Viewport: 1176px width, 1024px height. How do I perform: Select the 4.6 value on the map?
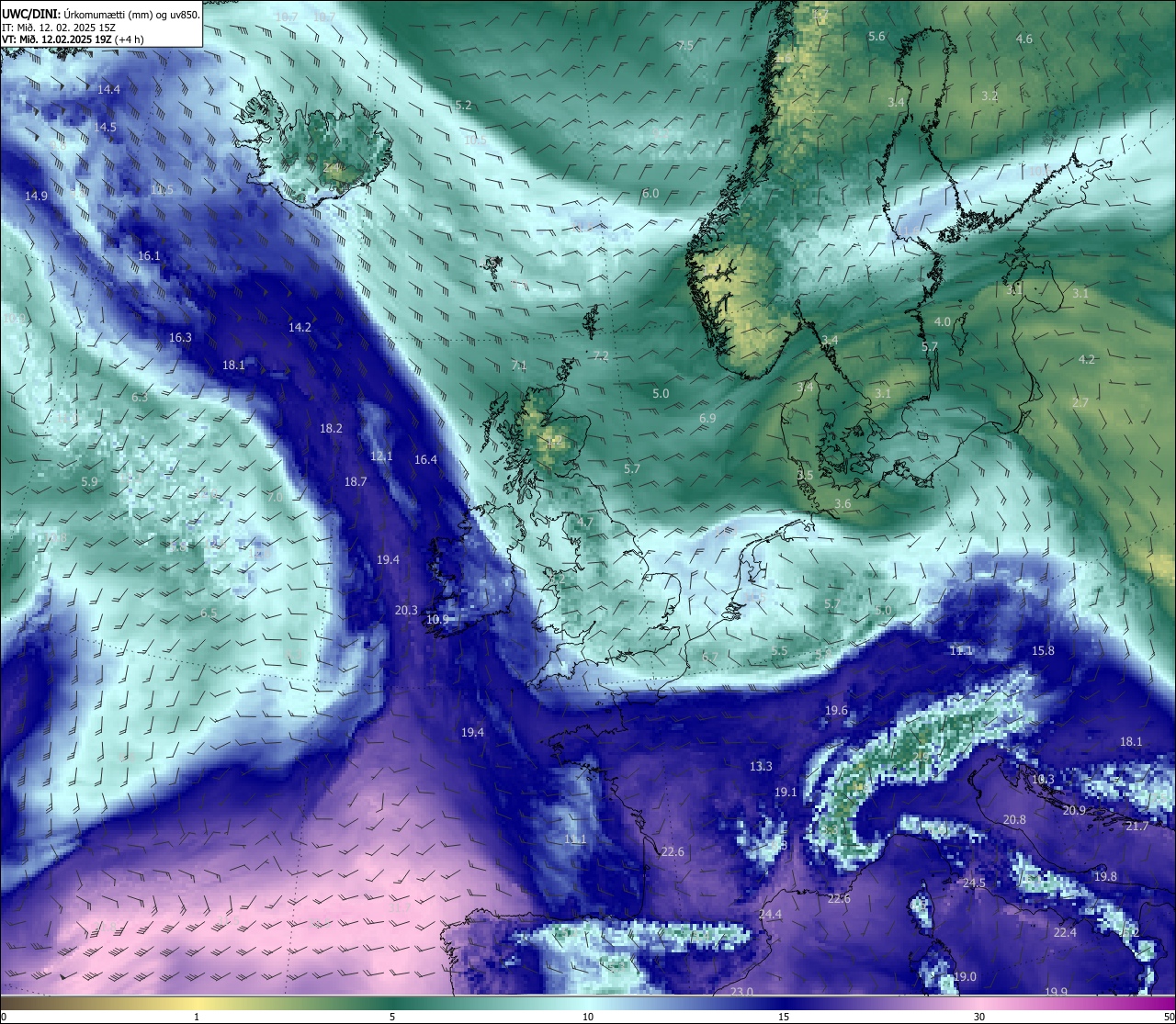(1024, 39)
